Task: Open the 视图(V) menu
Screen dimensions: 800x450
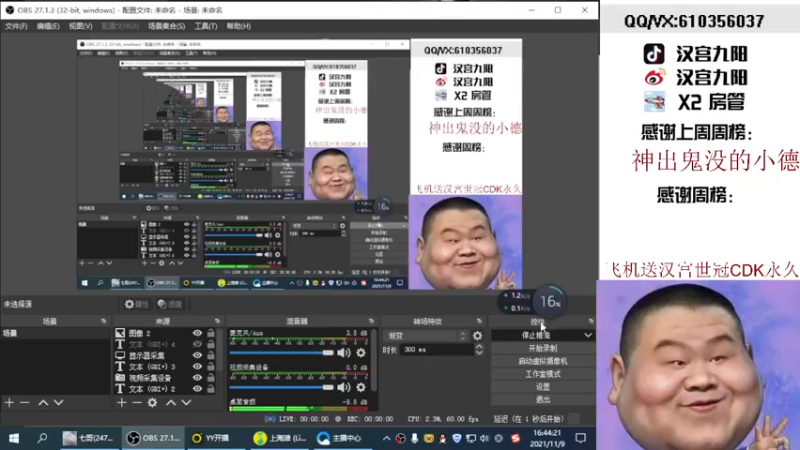Action: point(81,26)
